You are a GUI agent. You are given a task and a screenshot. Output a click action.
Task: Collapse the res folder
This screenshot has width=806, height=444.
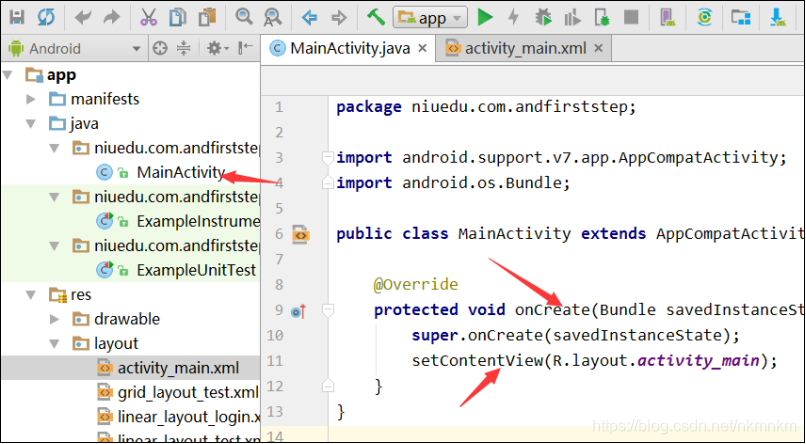[x=31, y=295]
